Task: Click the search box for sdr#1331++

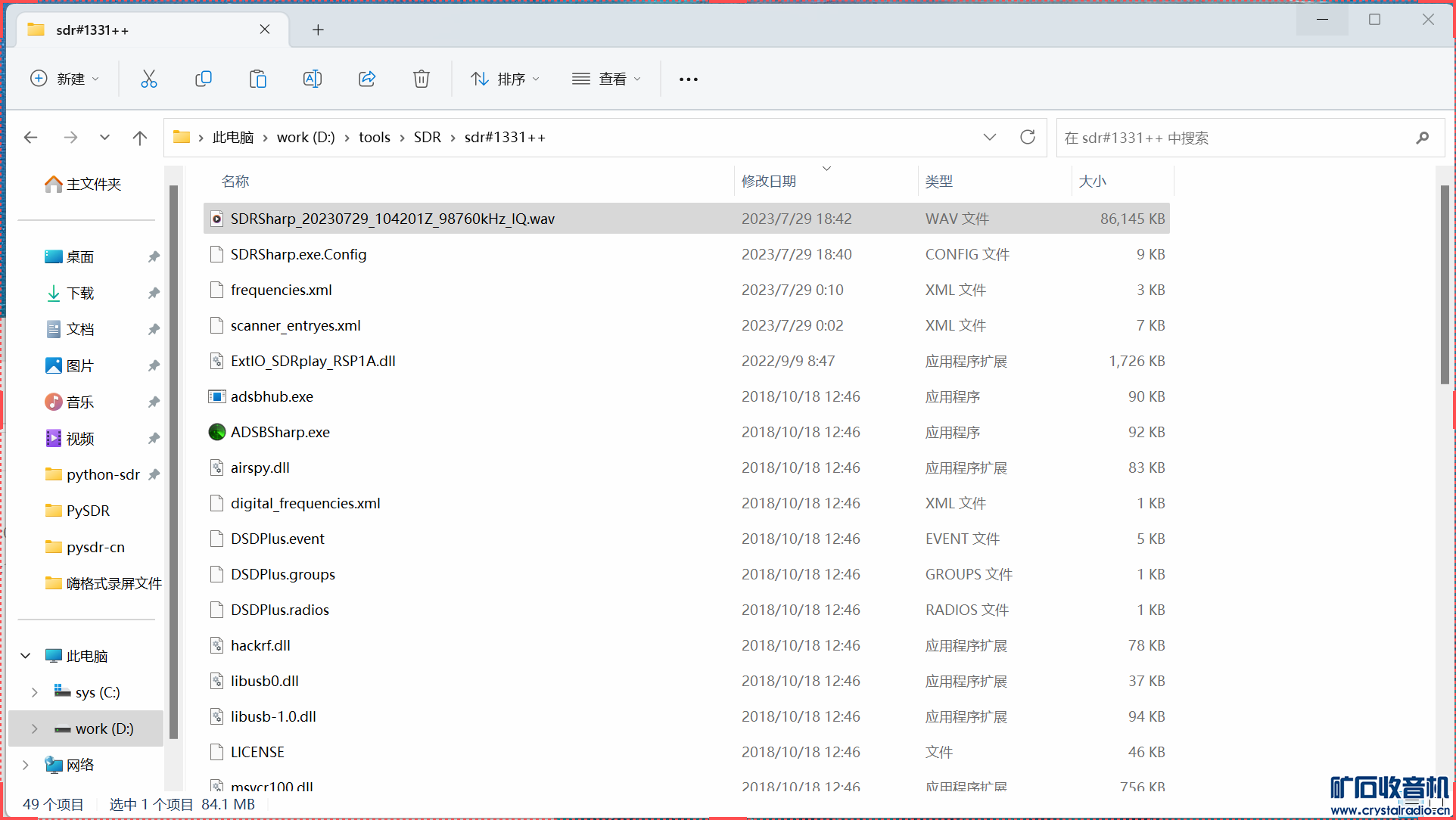Action: click(1234, 138)
